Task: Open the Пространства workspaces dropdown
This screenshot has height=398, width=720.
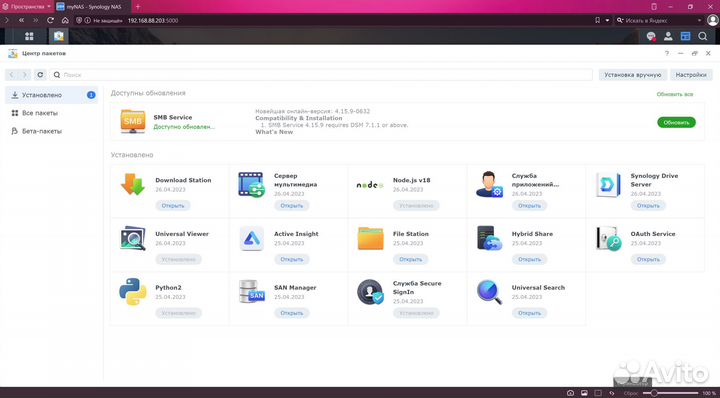Action: click(27, 7)
